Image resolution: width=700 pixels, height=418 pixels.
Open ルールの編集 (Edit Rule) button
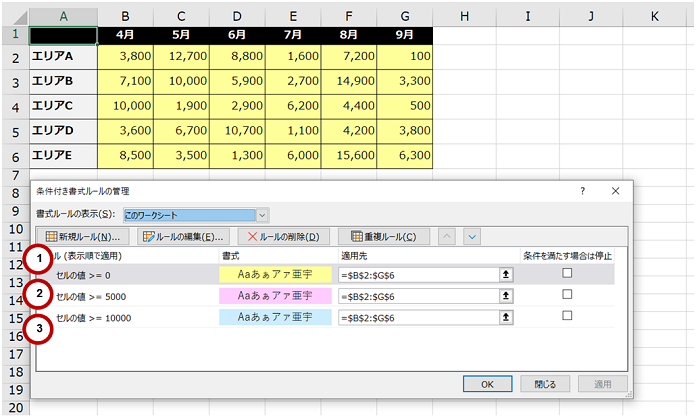(x=182, y=237)
